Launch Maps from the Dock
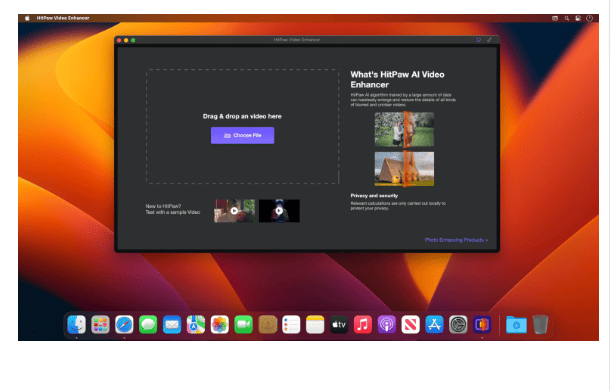 196,324
